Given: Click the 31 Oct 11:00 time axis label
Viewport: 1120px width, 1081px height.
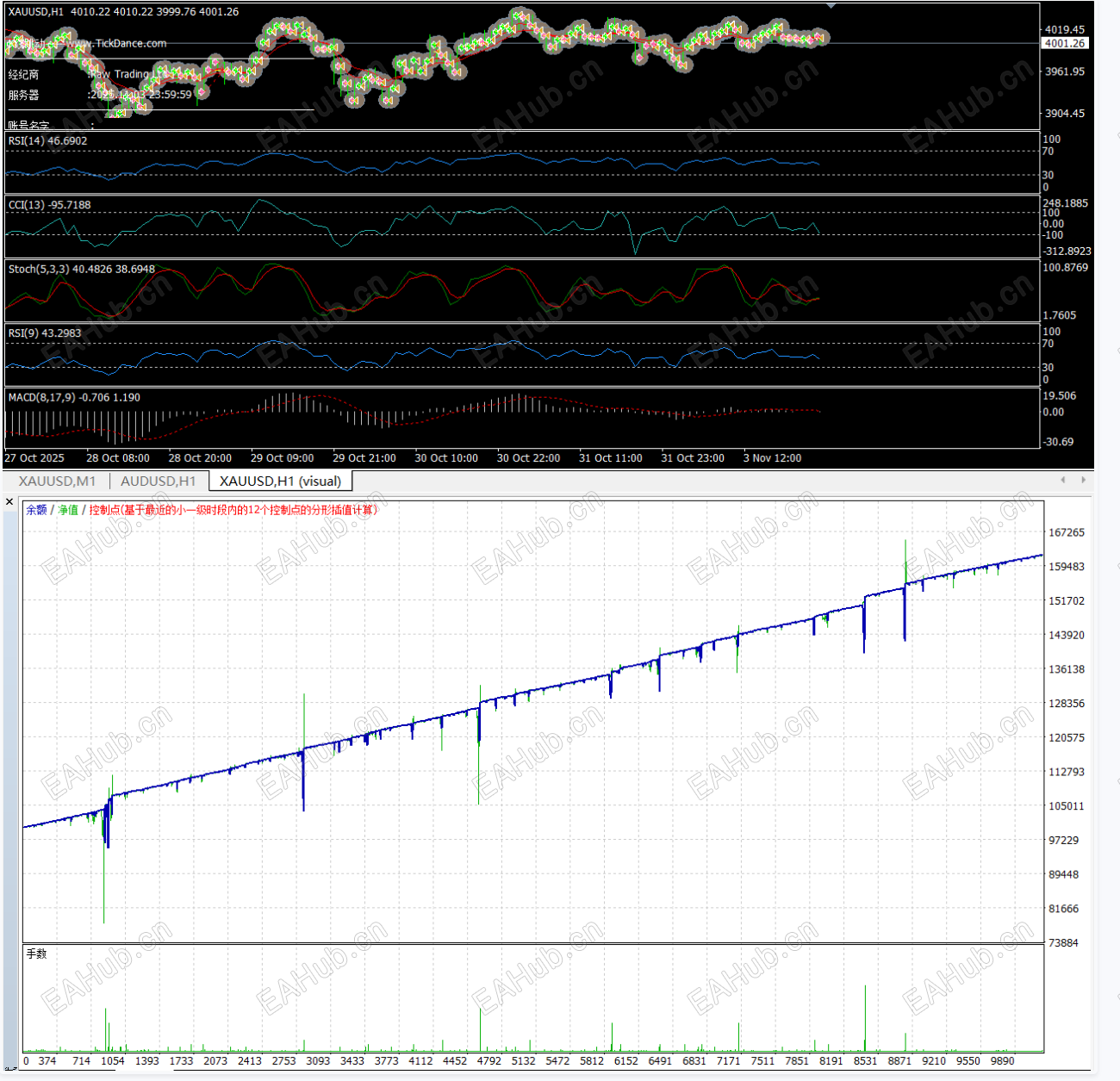Looking at the screenshot, I should (x=611, y=458).
